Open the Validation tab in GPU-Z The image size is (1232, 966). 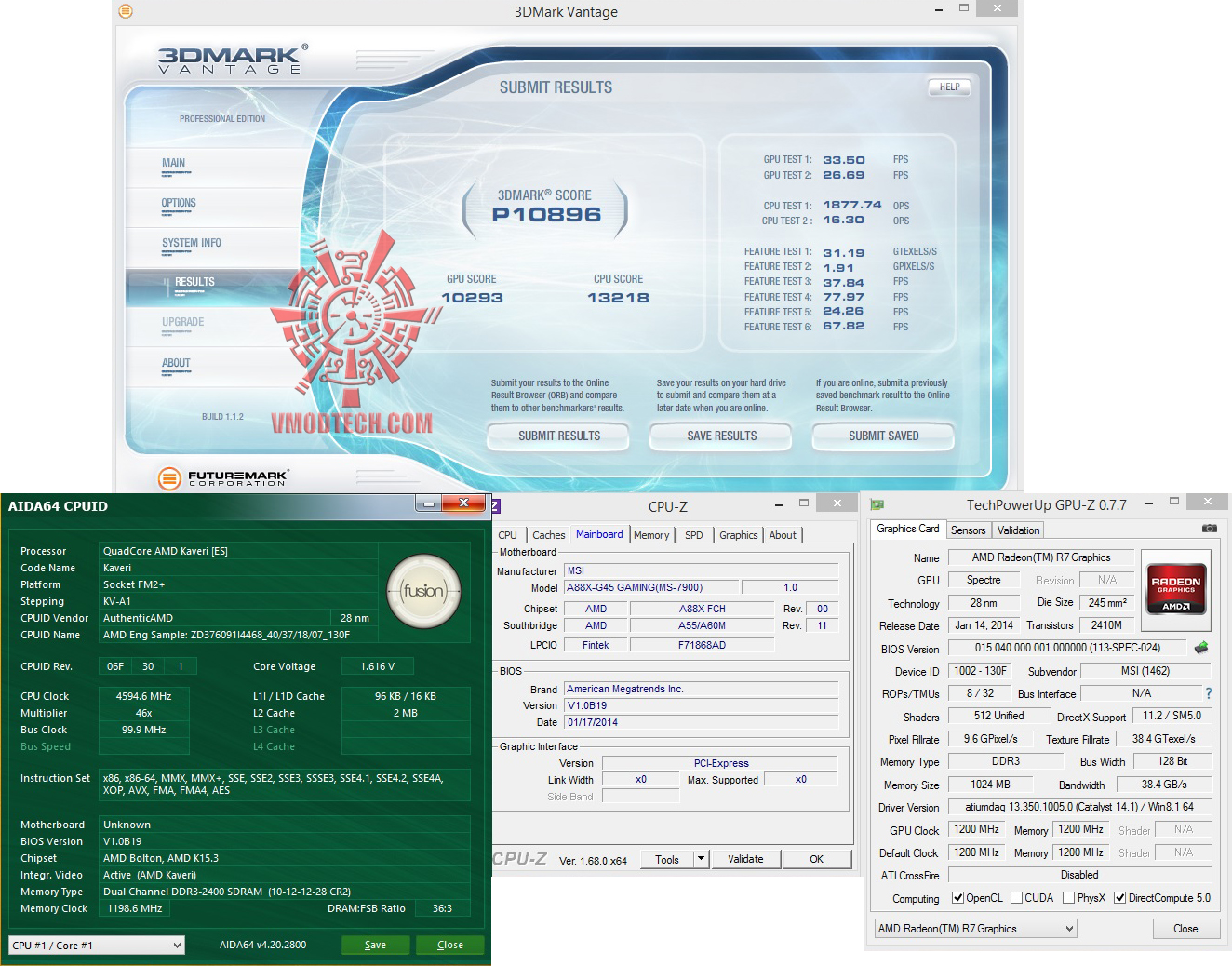click(1018, 530)
